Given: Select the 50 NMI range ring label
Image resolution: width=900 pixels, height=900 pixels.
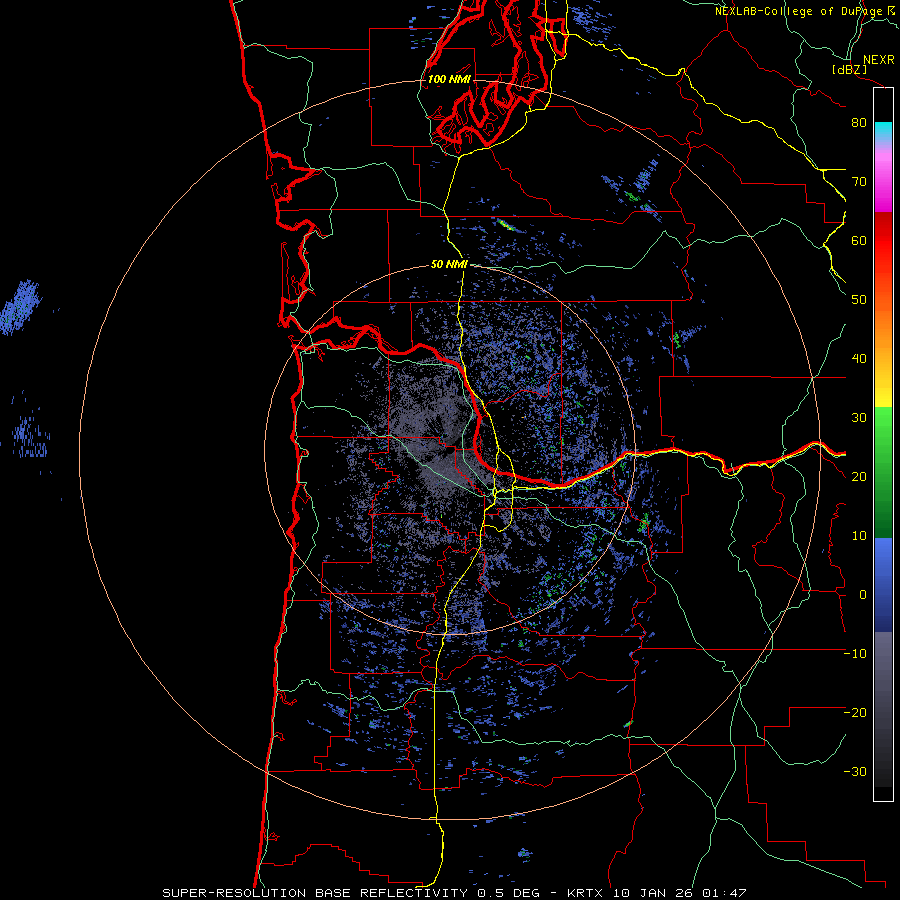Looking at the screenshot, I should click(449, 265).
